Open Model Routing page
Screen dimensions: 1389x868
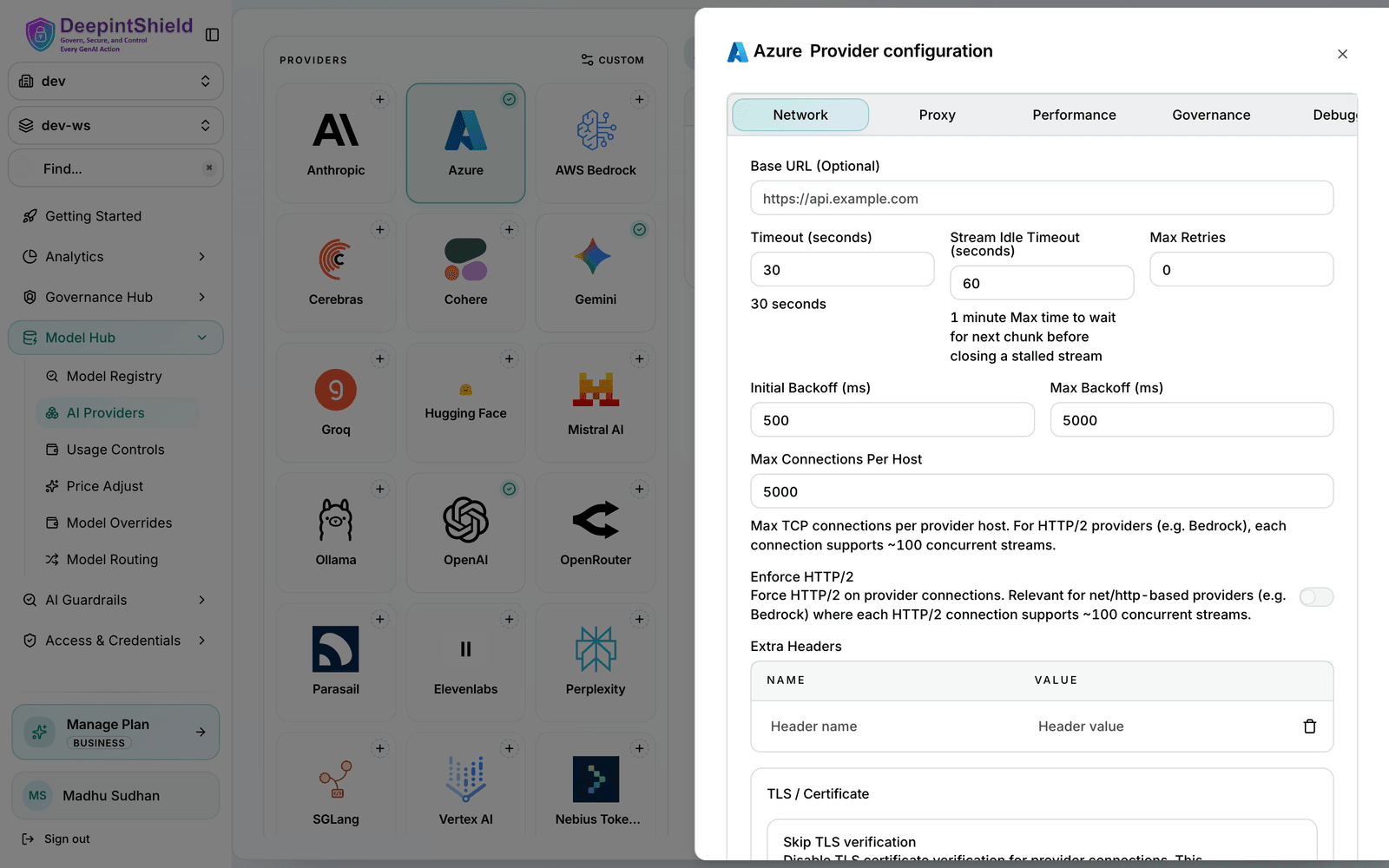pos(117,560)
